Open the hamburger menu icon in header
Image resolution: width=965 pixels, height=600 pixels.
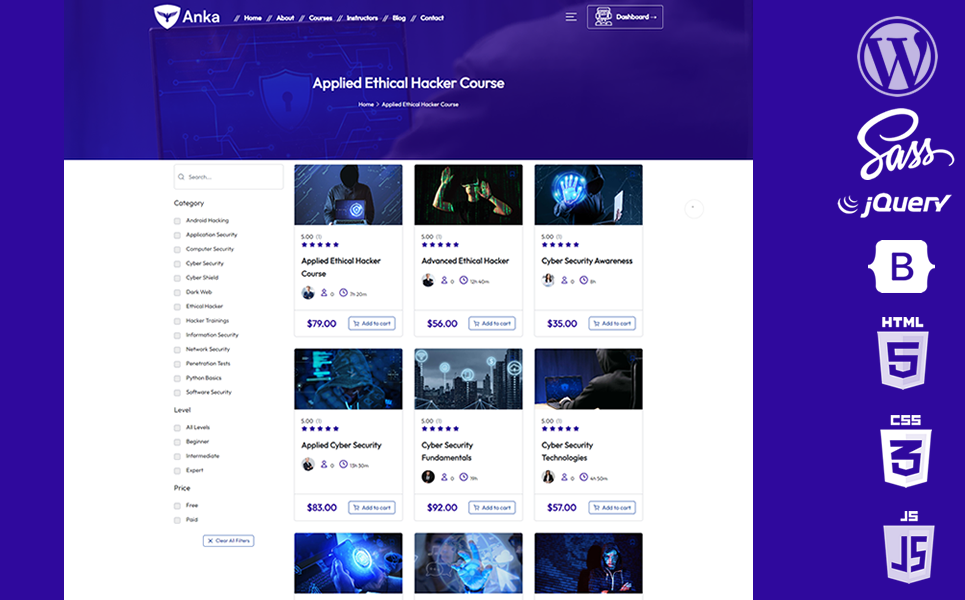click(571, 17)
